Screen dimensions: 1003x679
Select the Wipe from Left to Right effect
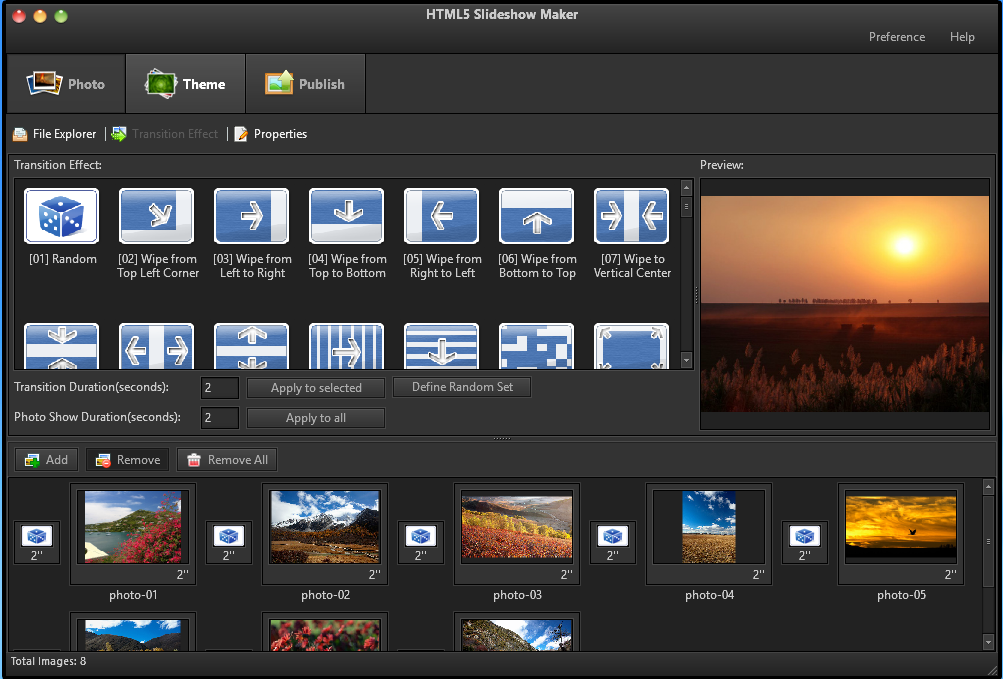click(x=251, y=216)
